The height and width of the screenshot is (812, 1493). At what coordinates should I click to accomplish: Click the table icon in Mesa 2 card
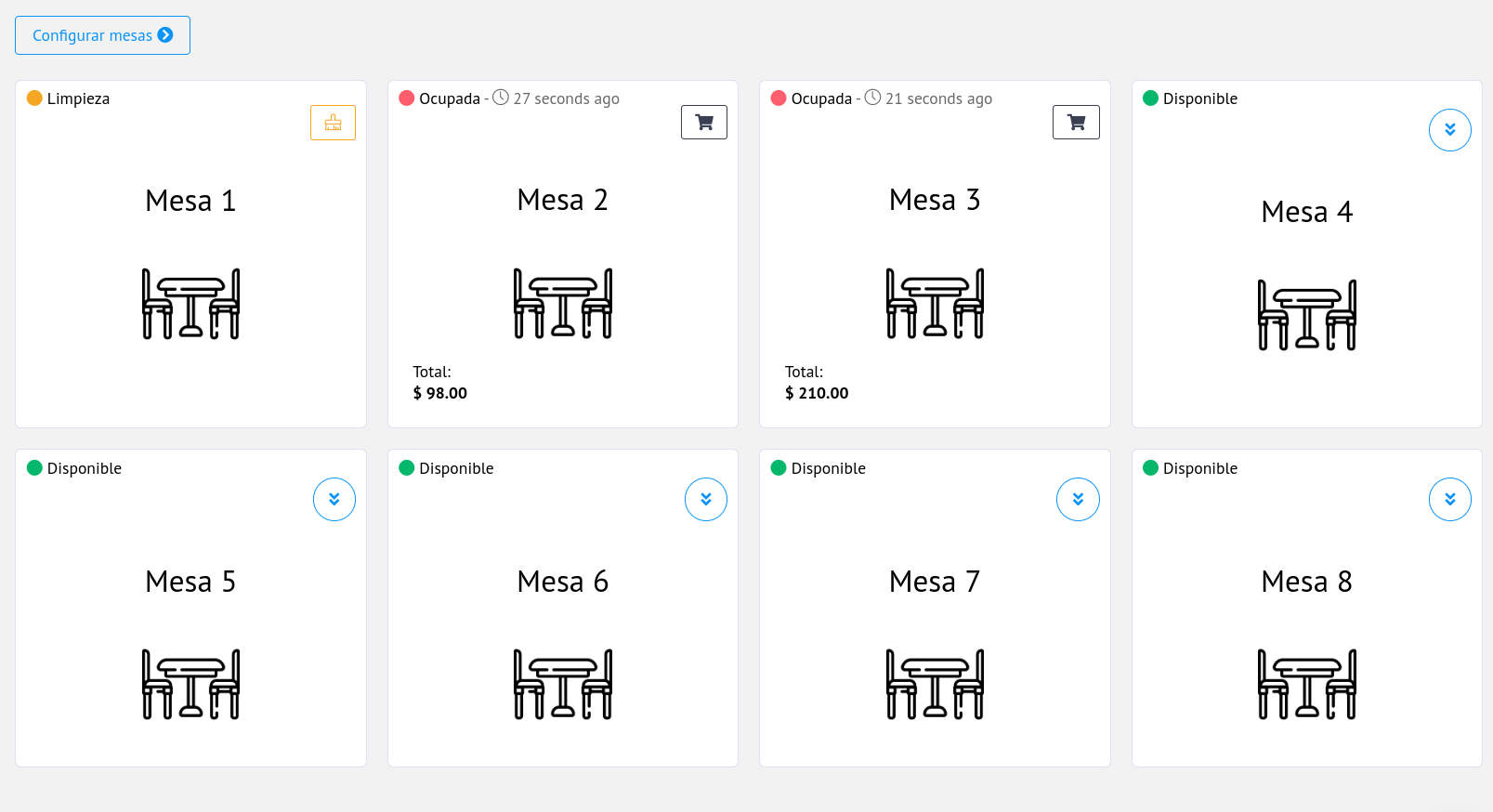563,304
